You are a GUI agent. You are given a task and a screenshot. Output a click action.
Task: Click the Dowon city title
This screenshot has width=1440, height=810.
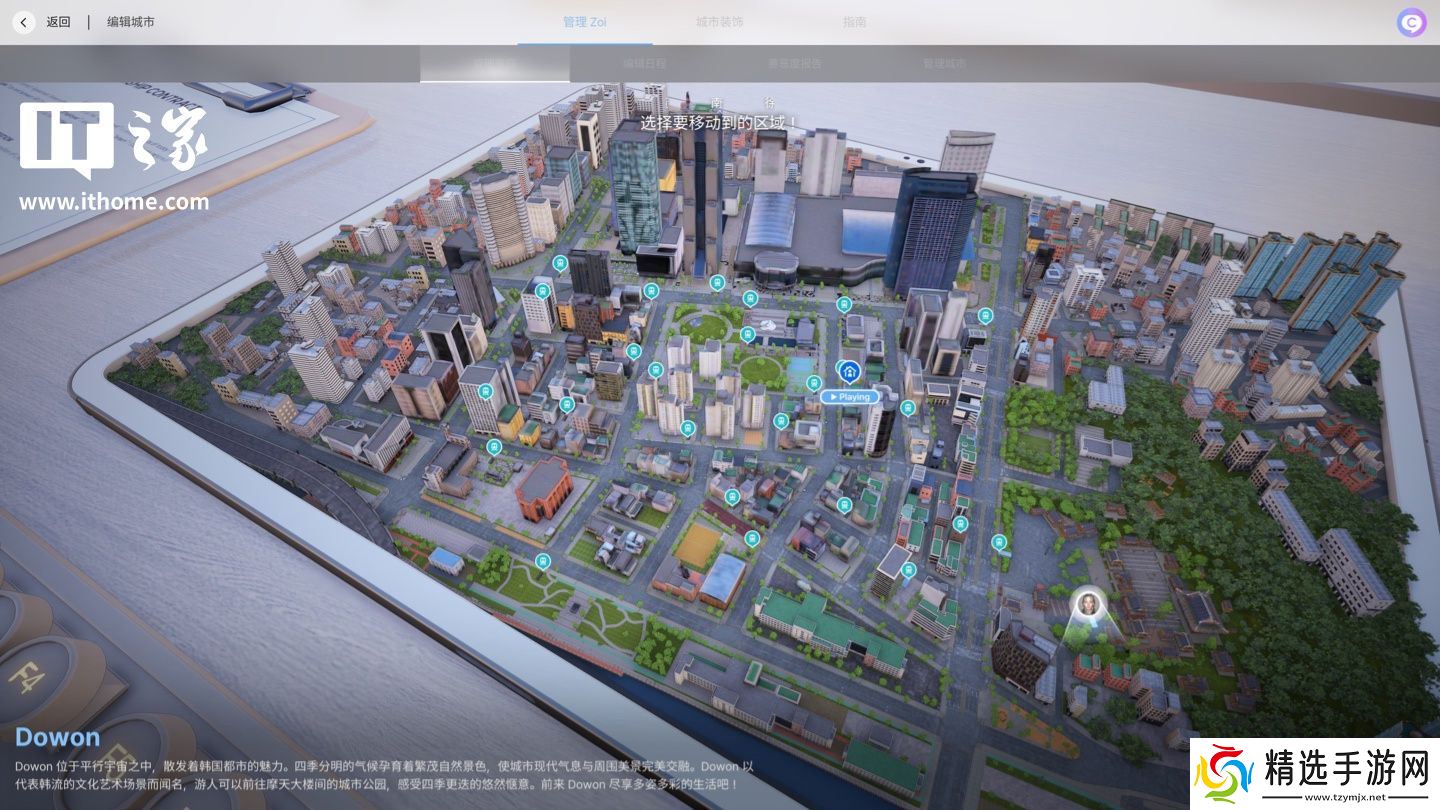click(x=58, y=737)
